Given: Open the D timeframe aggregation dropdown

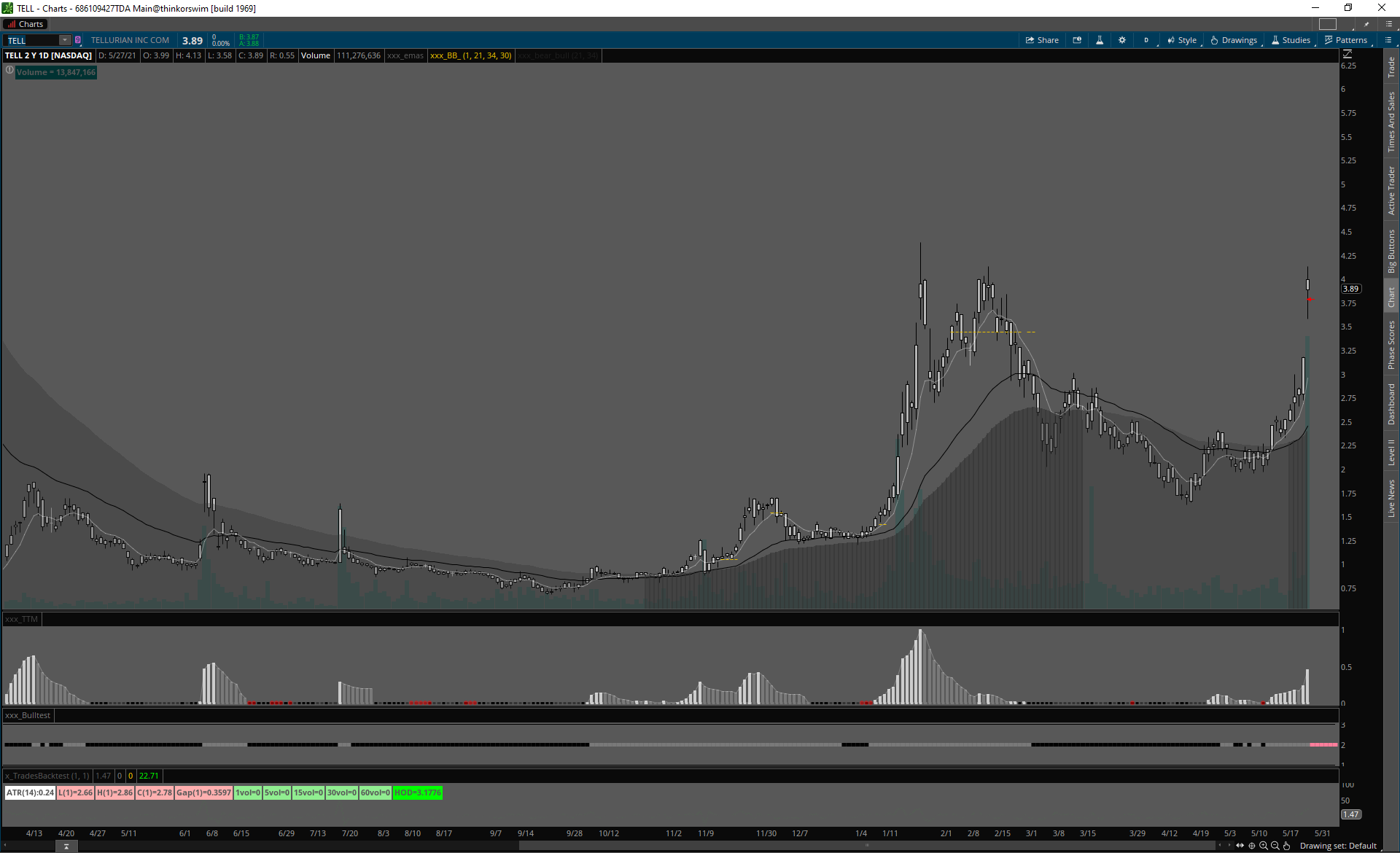Looking at the screenshot, I should click(1147, 40).
